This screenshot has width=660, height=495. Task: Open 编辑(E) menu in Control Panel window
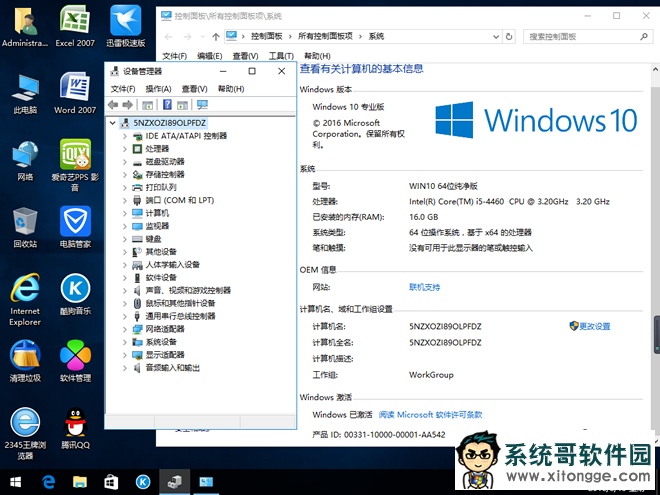210,56
